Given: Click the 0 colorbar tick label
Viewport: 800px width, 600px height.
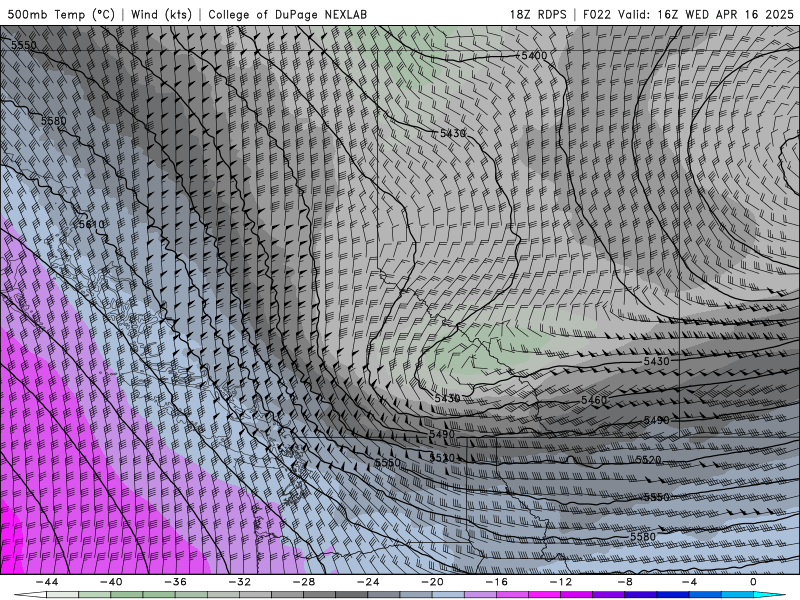Looking at the screenshot, I should [x=753, y=582].
